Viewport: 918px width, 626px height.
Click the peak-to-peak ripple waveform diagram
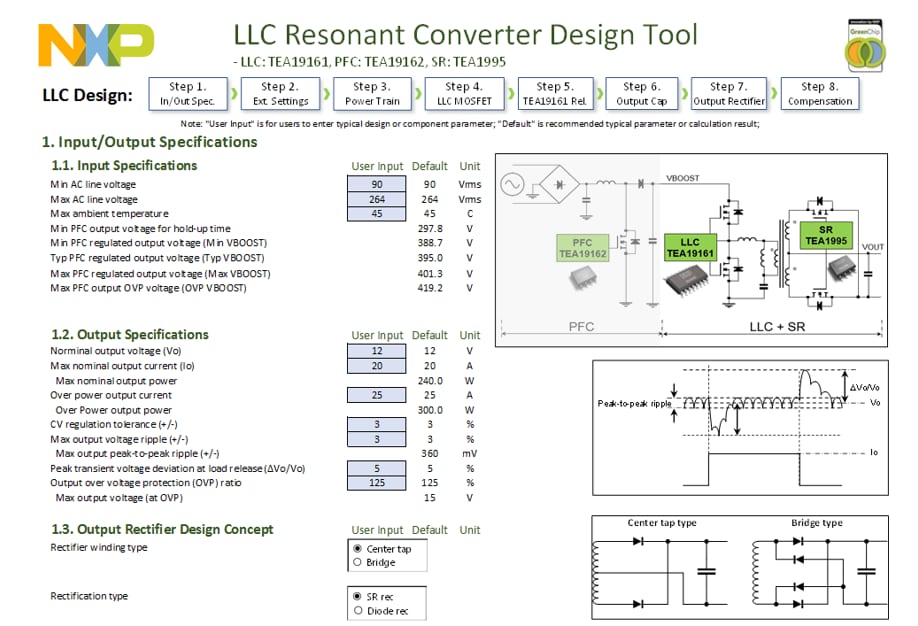point(738,429)
